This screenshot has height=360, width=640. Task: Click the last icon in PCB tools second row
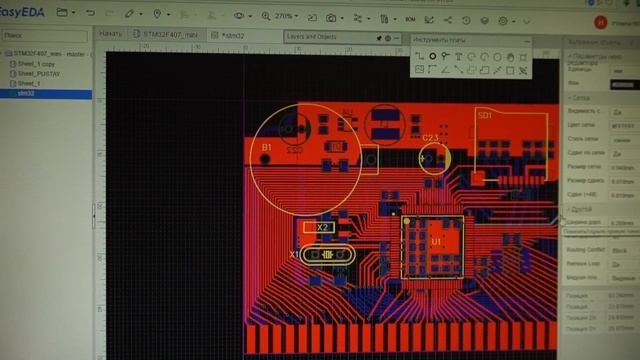point(523,71)
